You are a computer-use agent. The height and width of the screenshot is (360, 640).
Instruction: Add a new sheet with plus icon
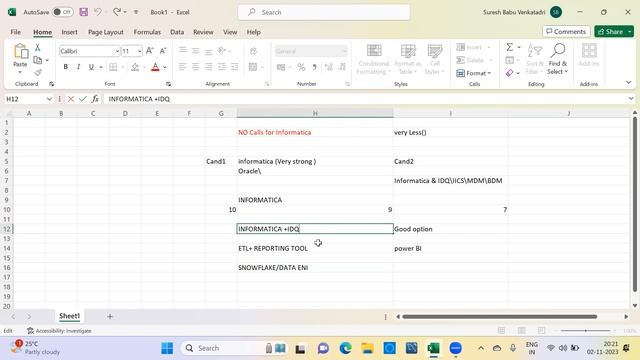point(110,316)
